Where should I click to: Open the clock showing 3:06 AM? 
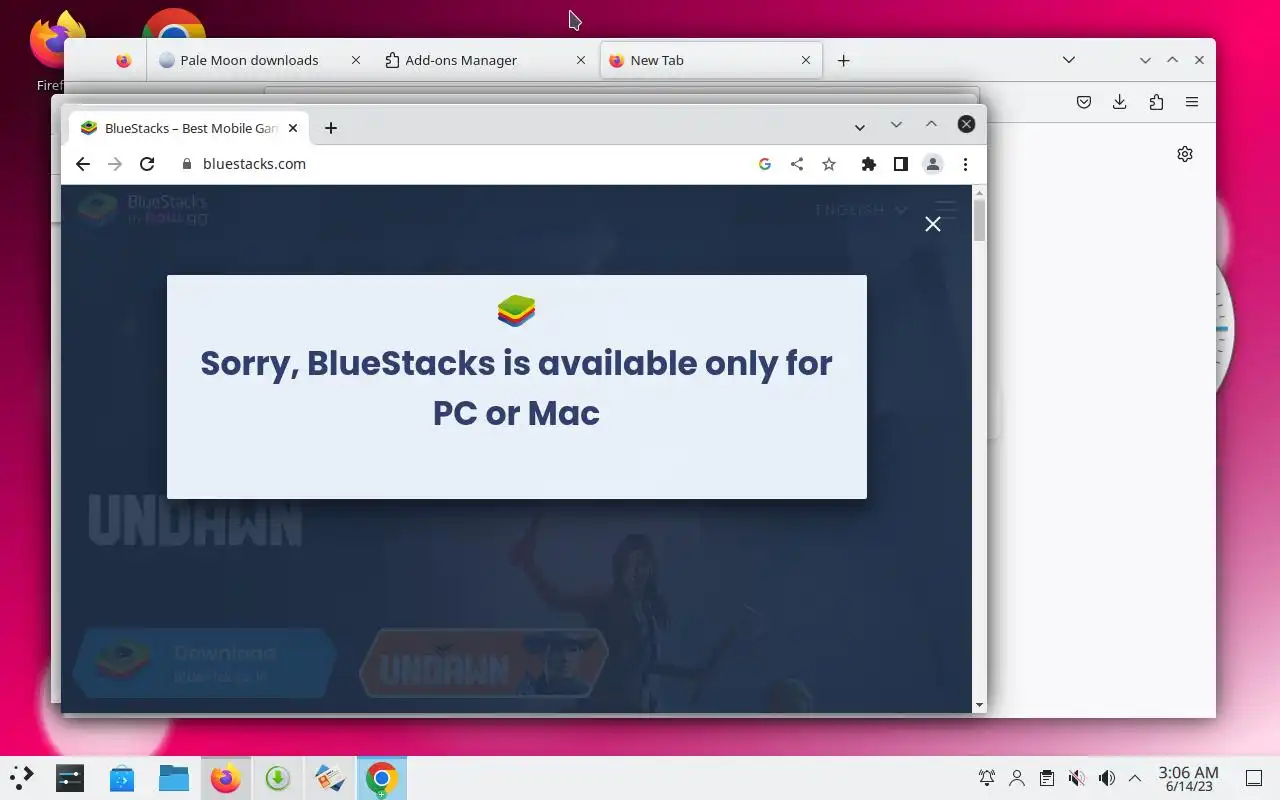tap(1188, 778)
